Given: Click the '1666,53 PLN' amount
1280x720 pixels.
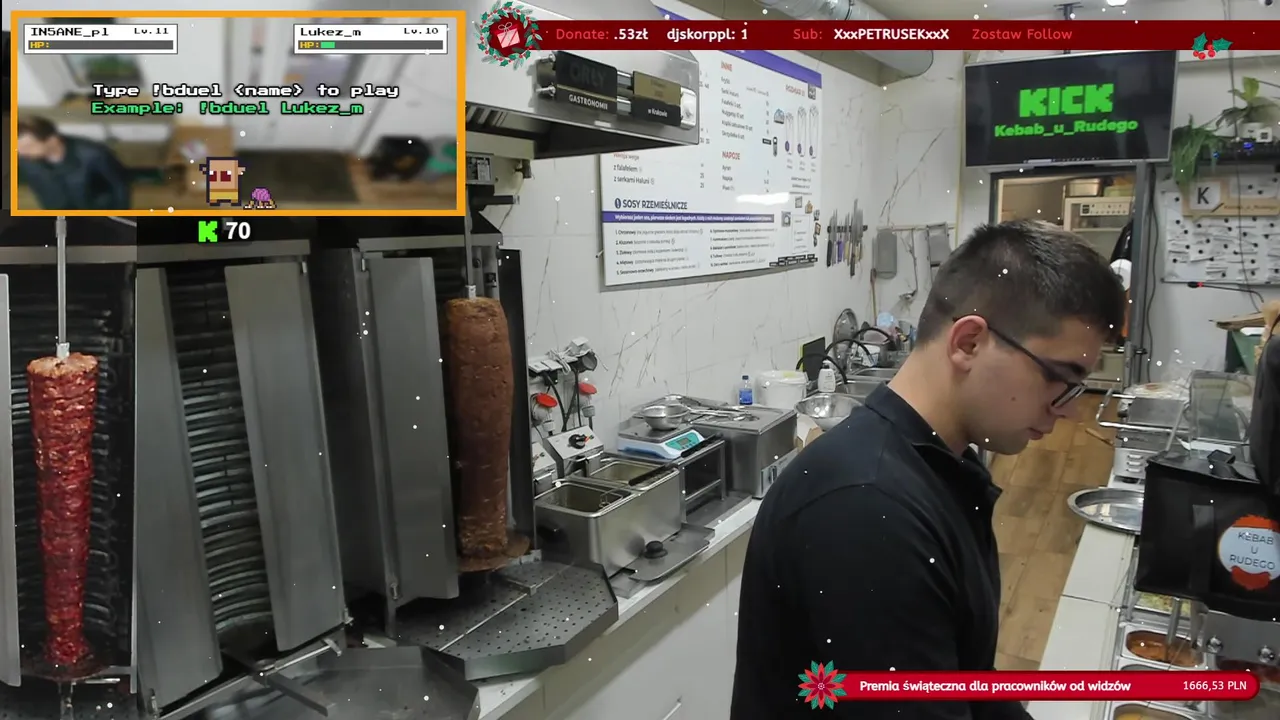Looking at the screenshot, I should point(1215,686).
